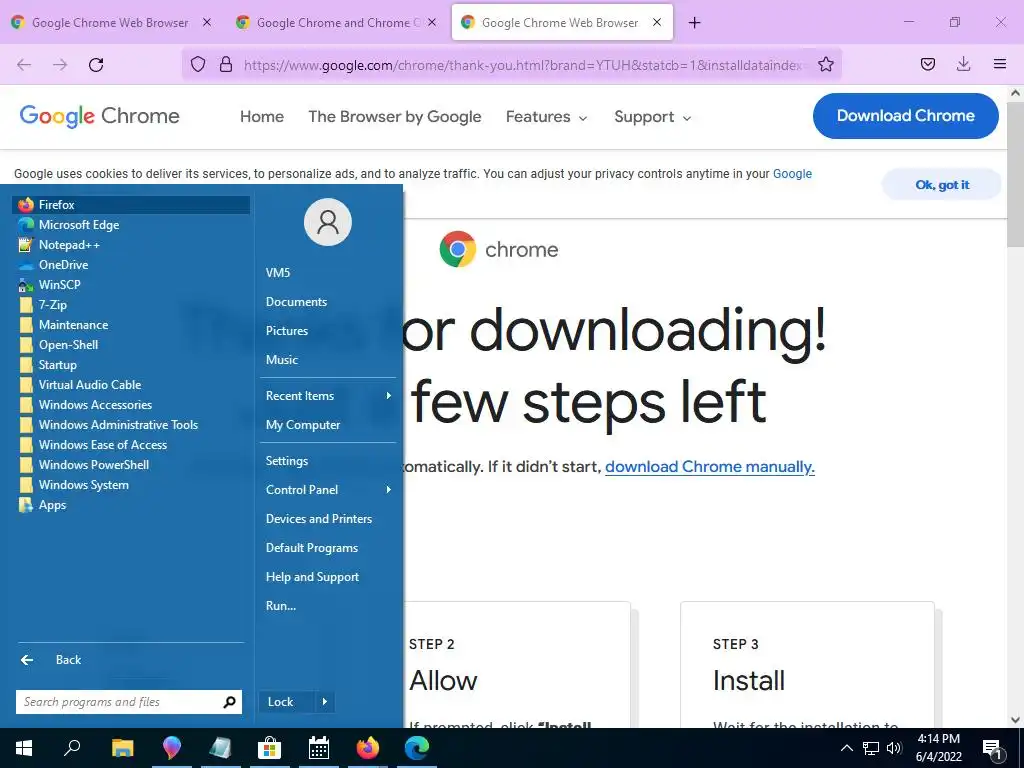Open the Home nav link
The width and height of the screenshot is (1024, 768).
point(262,116)
